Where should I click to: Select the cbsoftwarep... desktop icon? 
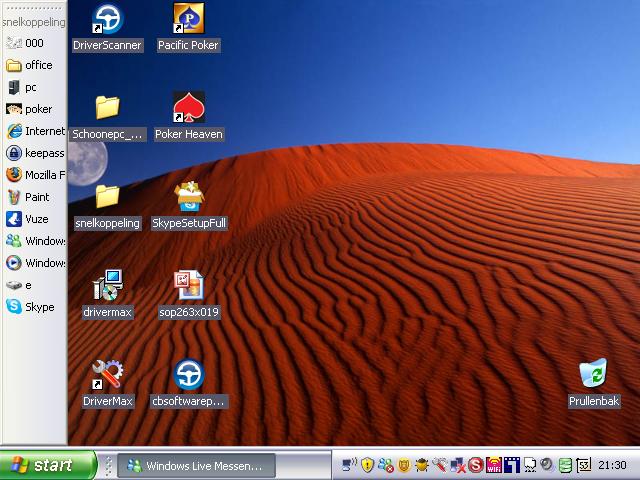189,384
